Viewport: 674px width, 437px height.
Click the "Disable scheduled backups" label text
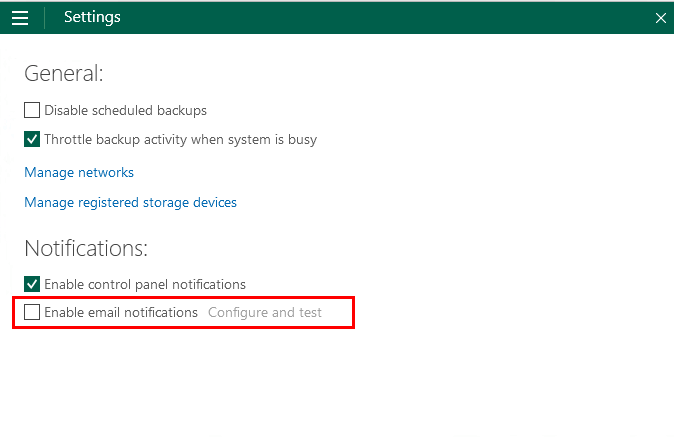(125, 110)
